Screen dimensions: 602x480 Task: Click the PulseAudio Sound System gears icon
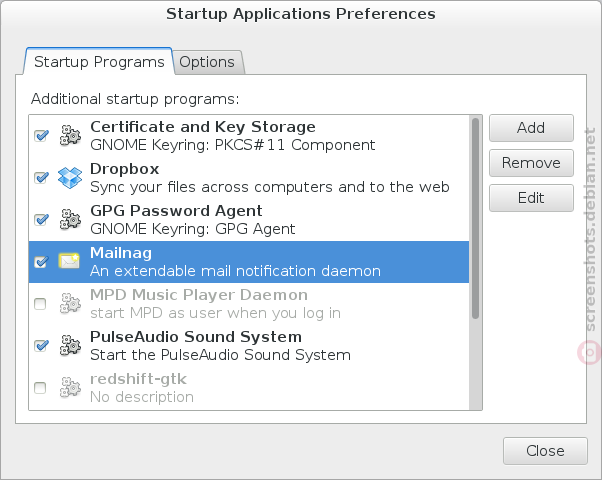point(70,345)
